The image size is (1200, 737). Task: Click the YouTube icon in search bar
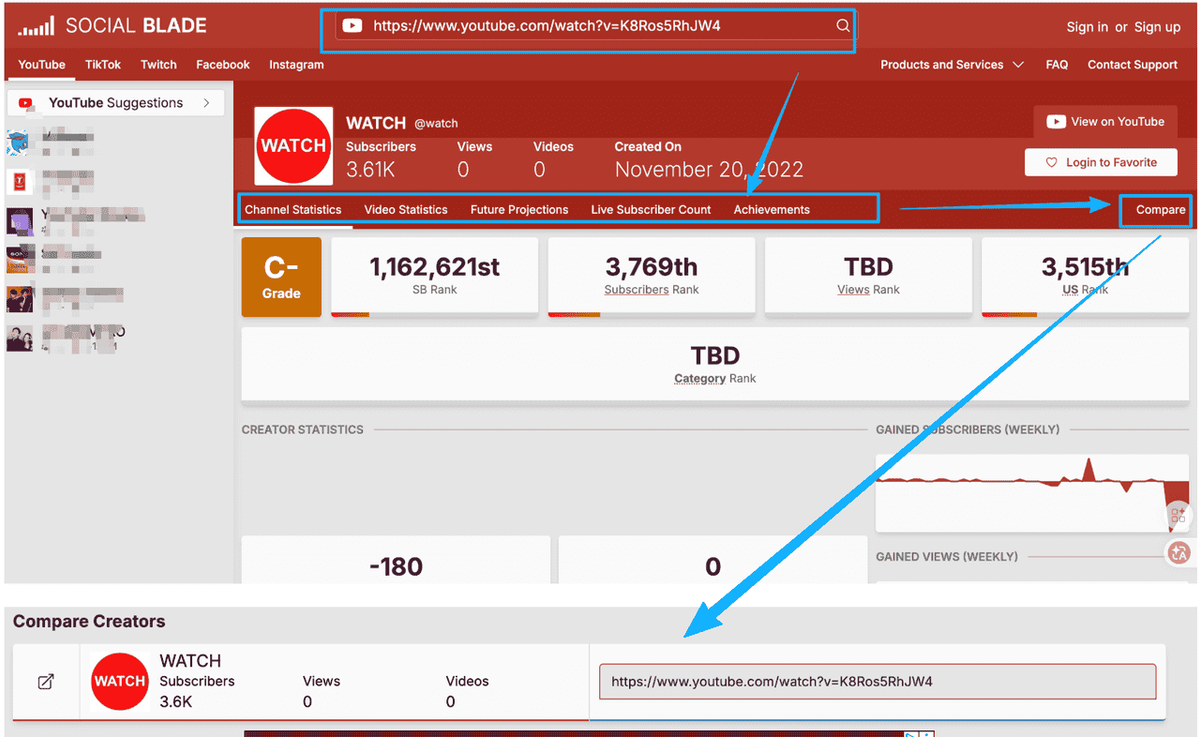352,26
